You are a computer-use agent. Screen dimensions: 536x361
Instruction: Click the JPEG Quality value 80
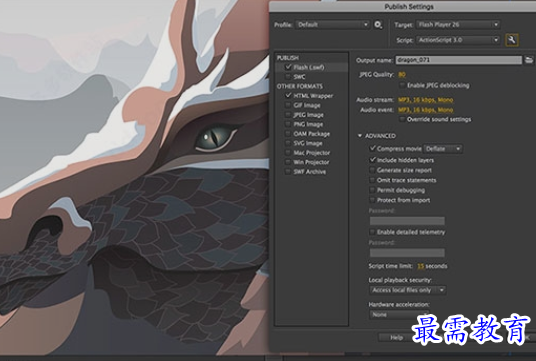pyautogui.click(x=402, y=74)
